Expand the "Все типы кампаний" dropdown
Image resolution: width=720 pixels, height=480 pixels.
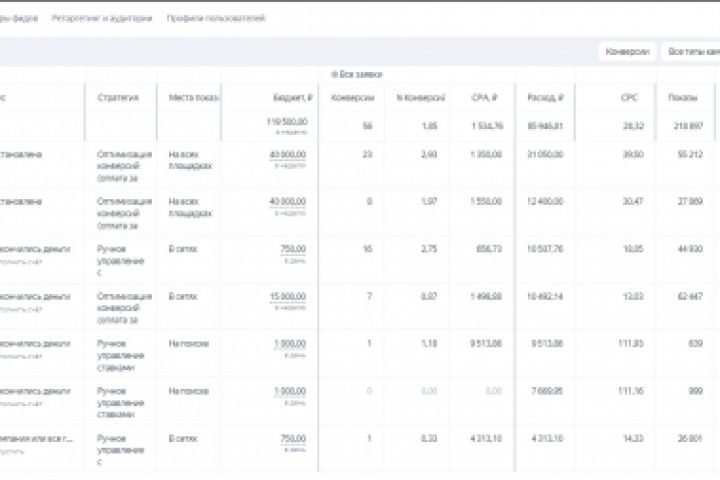tap(692, 51)
